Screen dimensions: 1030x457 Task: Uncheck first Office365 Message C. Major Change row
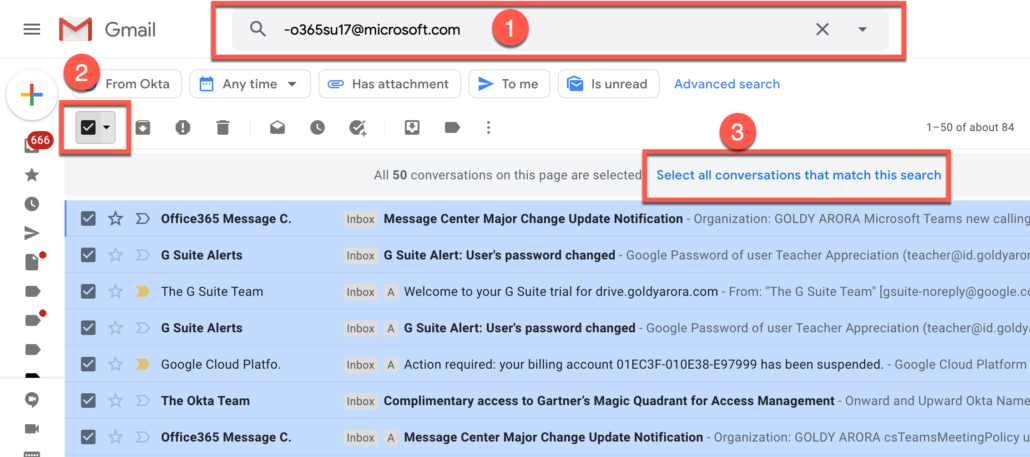coord(88,219)
